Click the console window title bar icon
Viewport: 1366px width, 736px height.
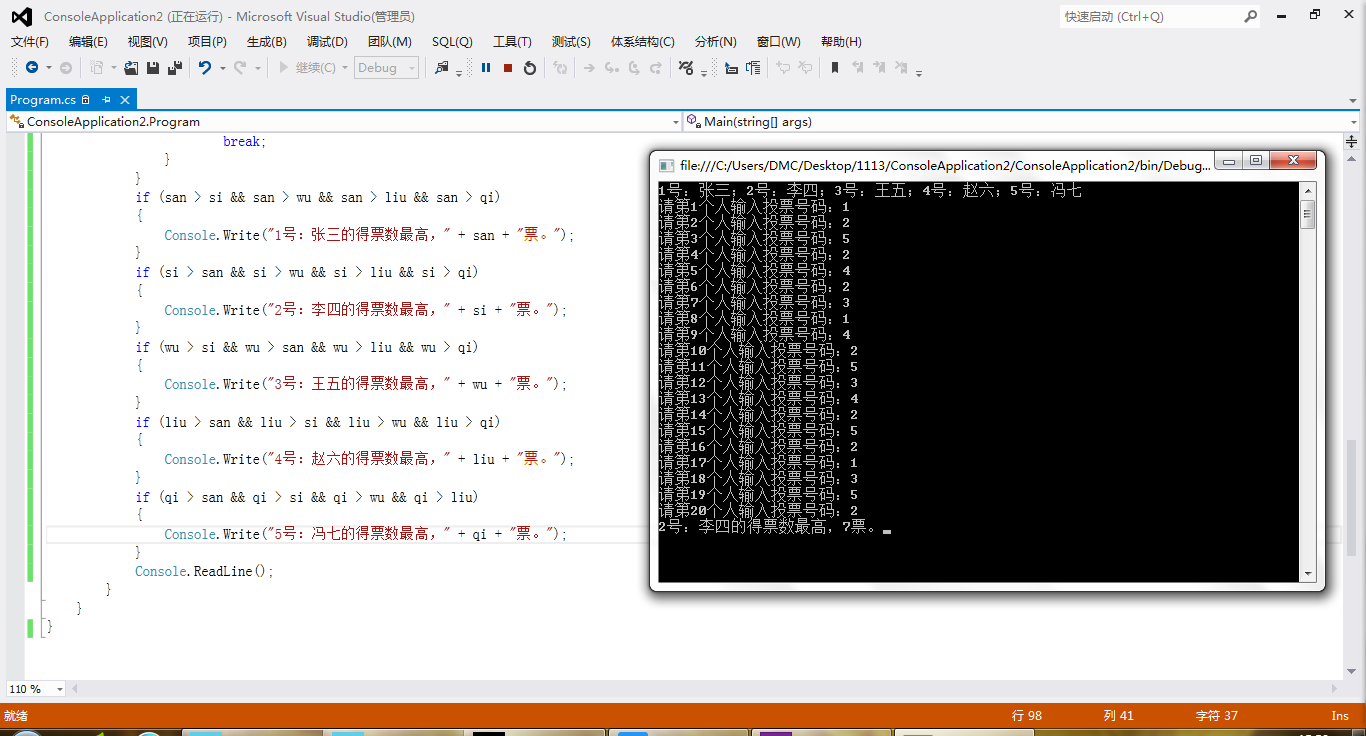667,165
